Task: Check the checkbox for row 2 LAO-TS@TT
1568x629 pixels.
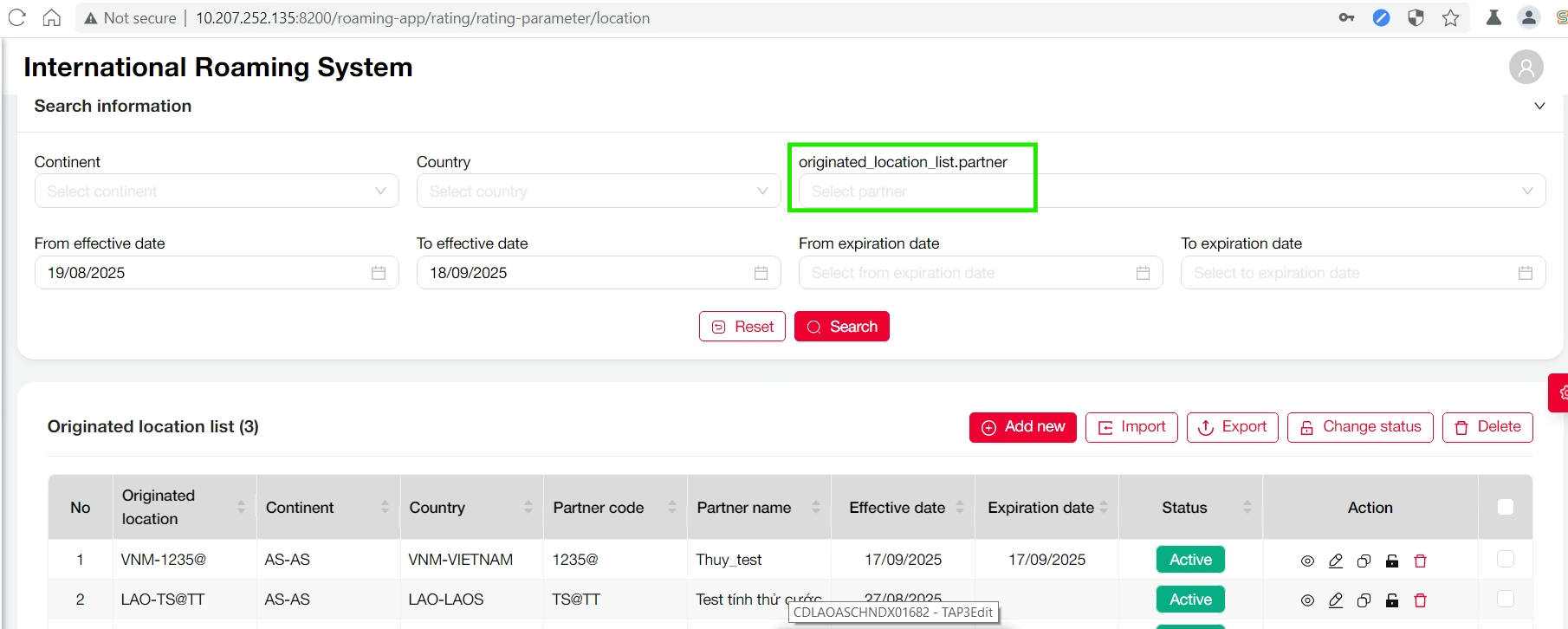Action: [x=1506, y=599]
